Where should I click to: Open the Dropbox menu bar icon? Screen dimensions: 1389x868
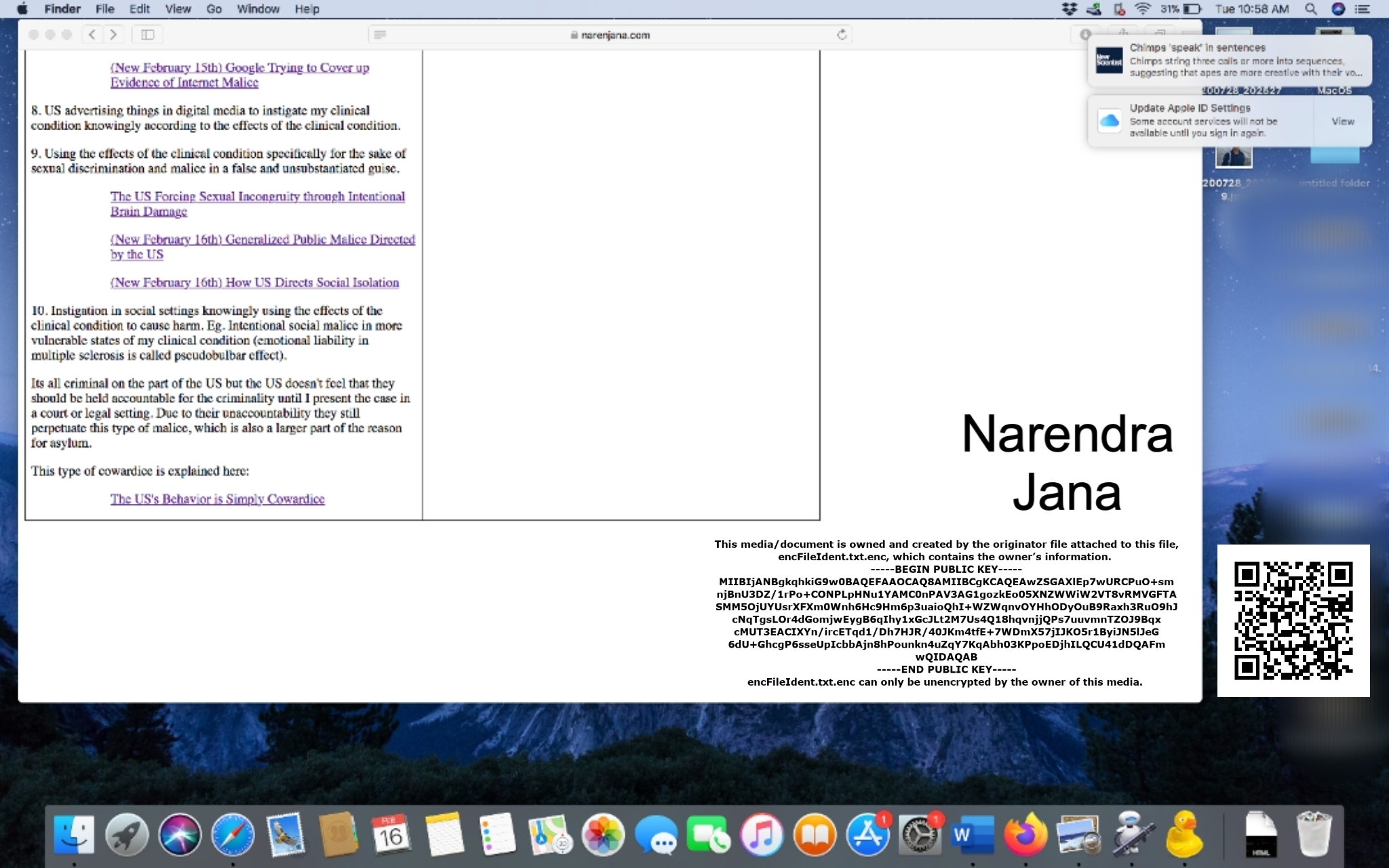tap(1069, 9)
